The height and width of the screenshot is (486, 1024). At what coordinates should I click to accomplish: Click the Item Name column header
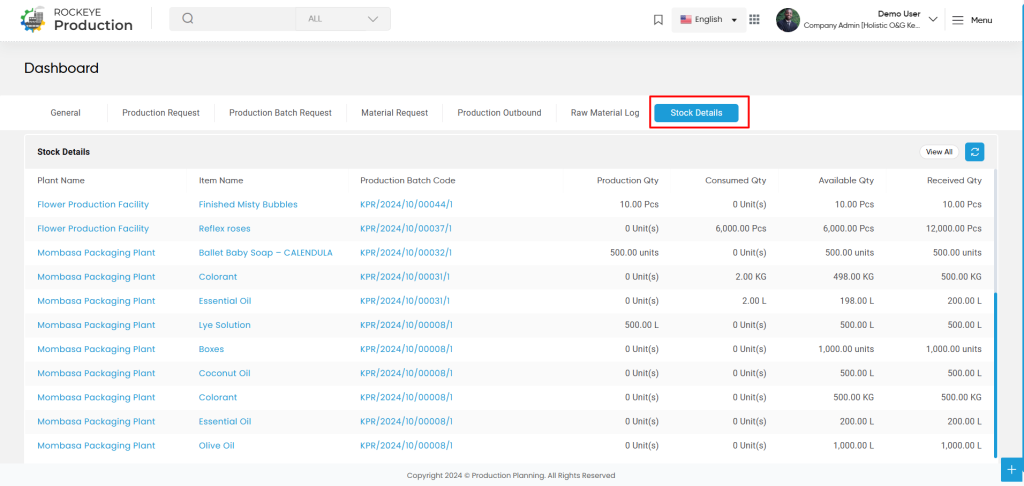click(221, 180)
